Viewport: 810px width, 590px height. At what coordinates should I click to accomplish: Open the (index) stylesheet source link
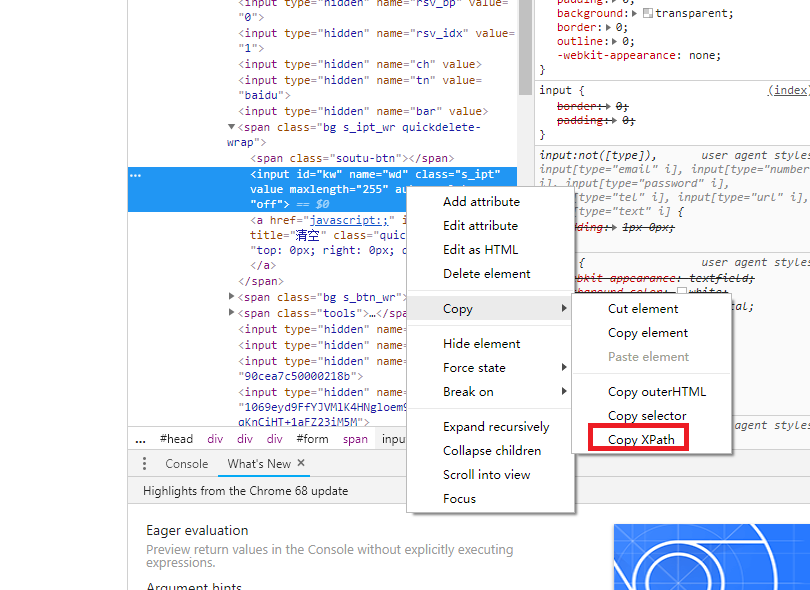click(x=788, y=90)
